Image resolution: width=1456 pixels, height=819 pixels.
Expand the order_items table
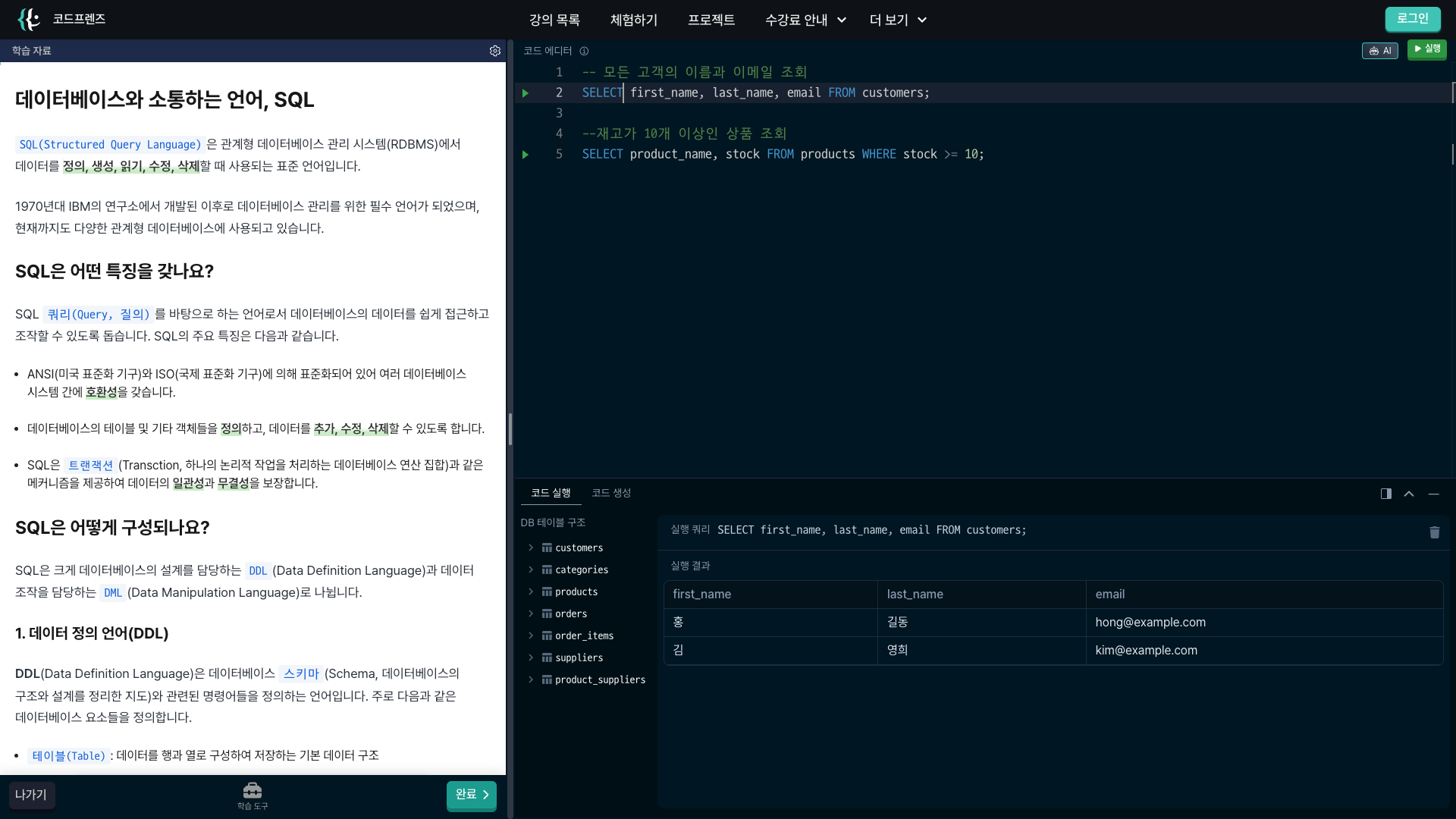click(531, 635)
